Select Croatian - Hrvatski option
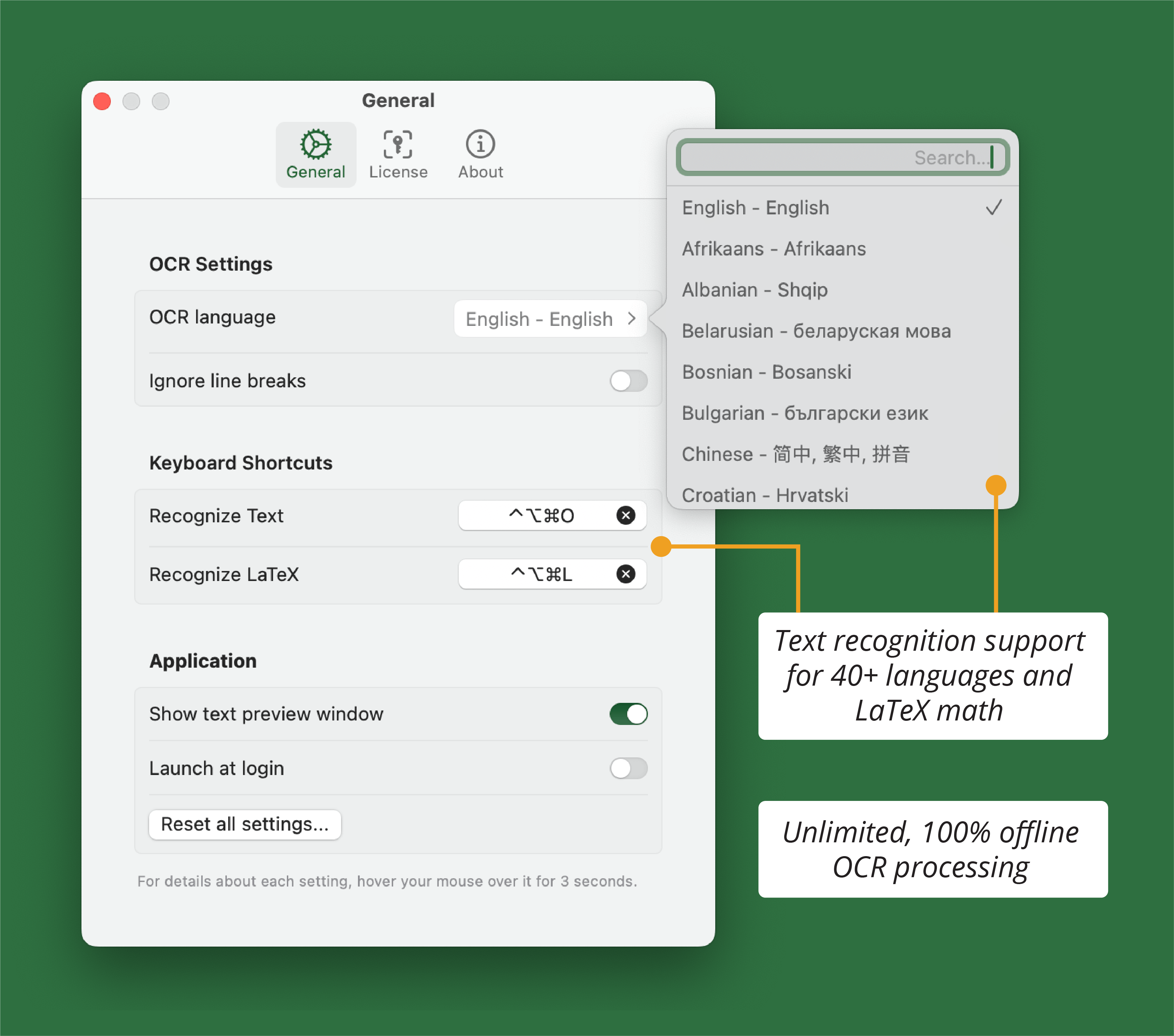1174x1036 pixels. tap(765, 494)
